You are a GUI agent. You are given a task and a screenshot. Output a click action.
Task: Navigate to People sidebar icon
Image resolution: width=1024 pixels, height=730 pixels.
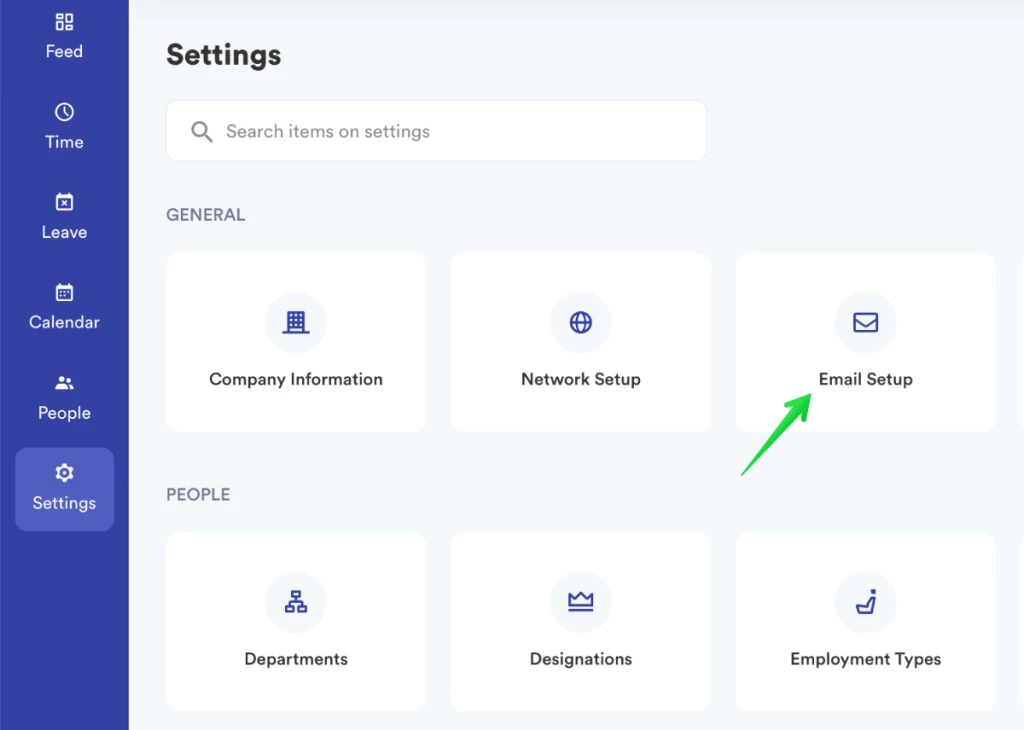pyautogui.click(x=64, y=383)
